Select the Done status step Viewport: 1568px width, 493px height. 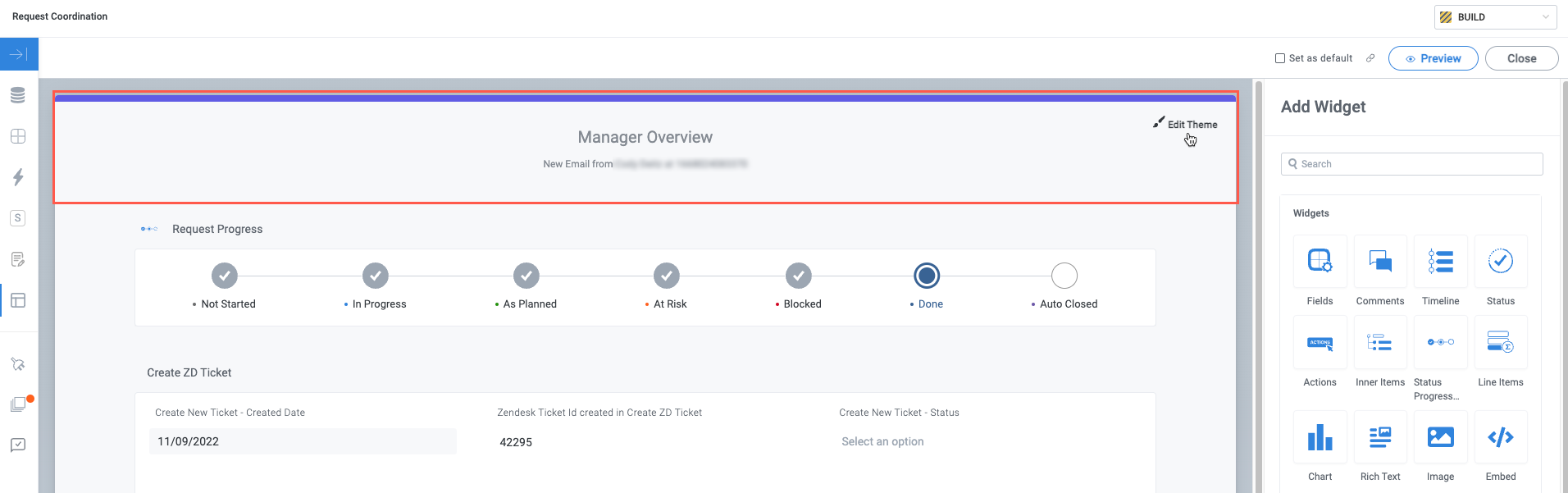click(x=927, y=276)
